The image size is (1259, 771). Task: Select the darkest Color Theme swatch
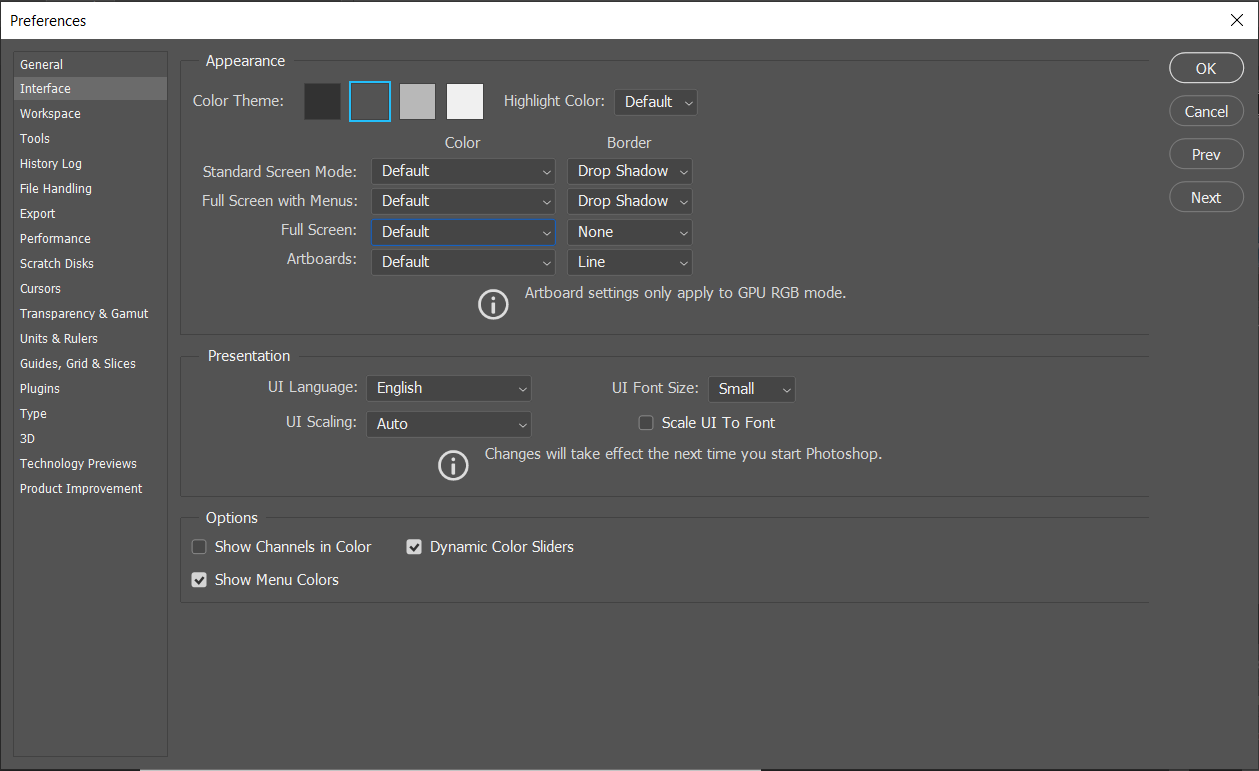tap(322, 101)
